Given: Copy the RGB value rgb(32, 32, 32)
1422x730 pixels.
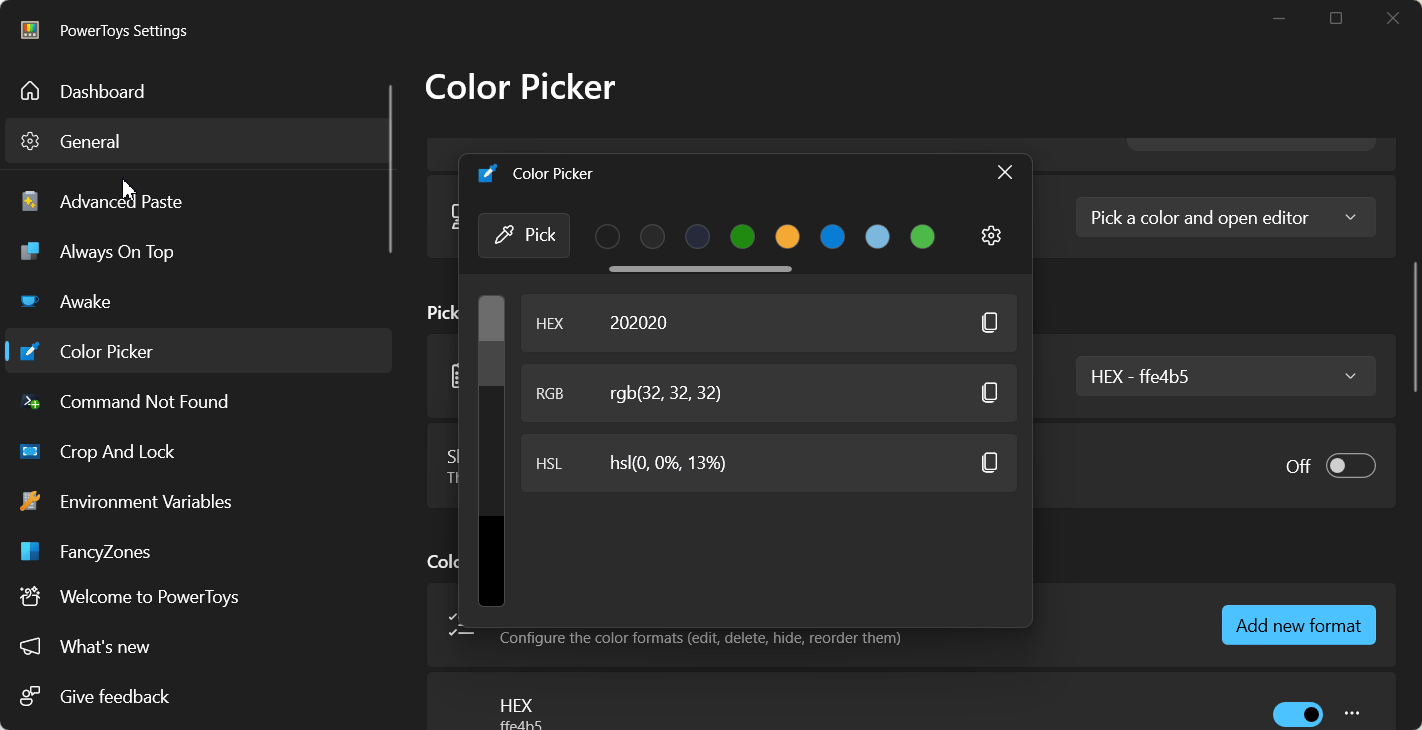Looking at the screenshot, I should click(x=989, y=392).
